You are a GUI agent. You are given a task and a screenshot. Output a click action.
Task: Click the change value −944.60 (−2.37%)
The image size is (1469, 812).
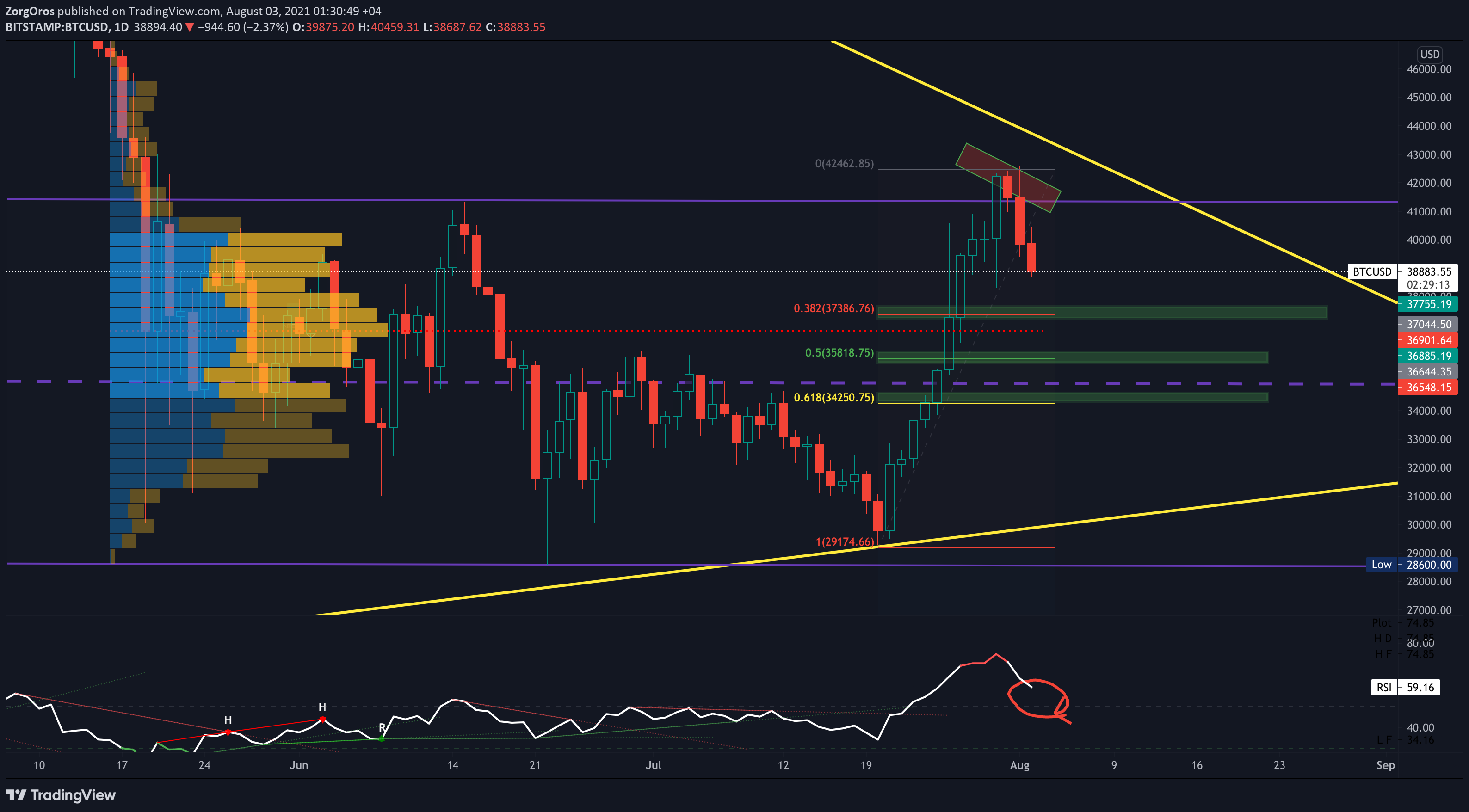(242, 27)
